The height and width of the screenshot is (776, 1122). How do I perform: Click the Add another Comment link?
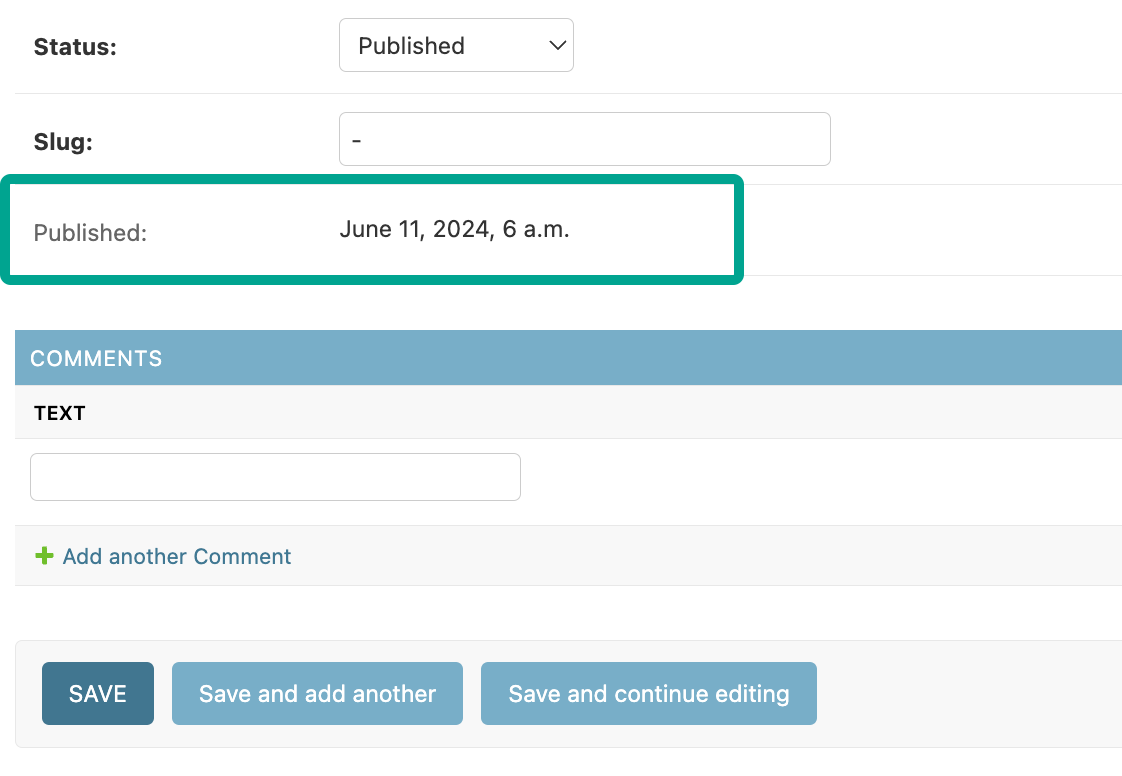tap(176, 556)
